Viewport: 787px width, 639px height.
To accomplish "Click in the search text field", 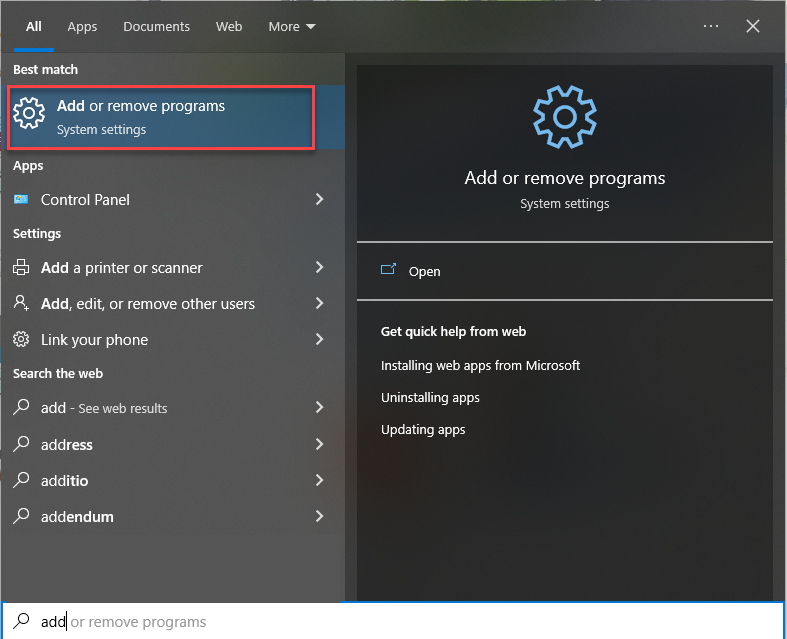I will click(392, 621).
